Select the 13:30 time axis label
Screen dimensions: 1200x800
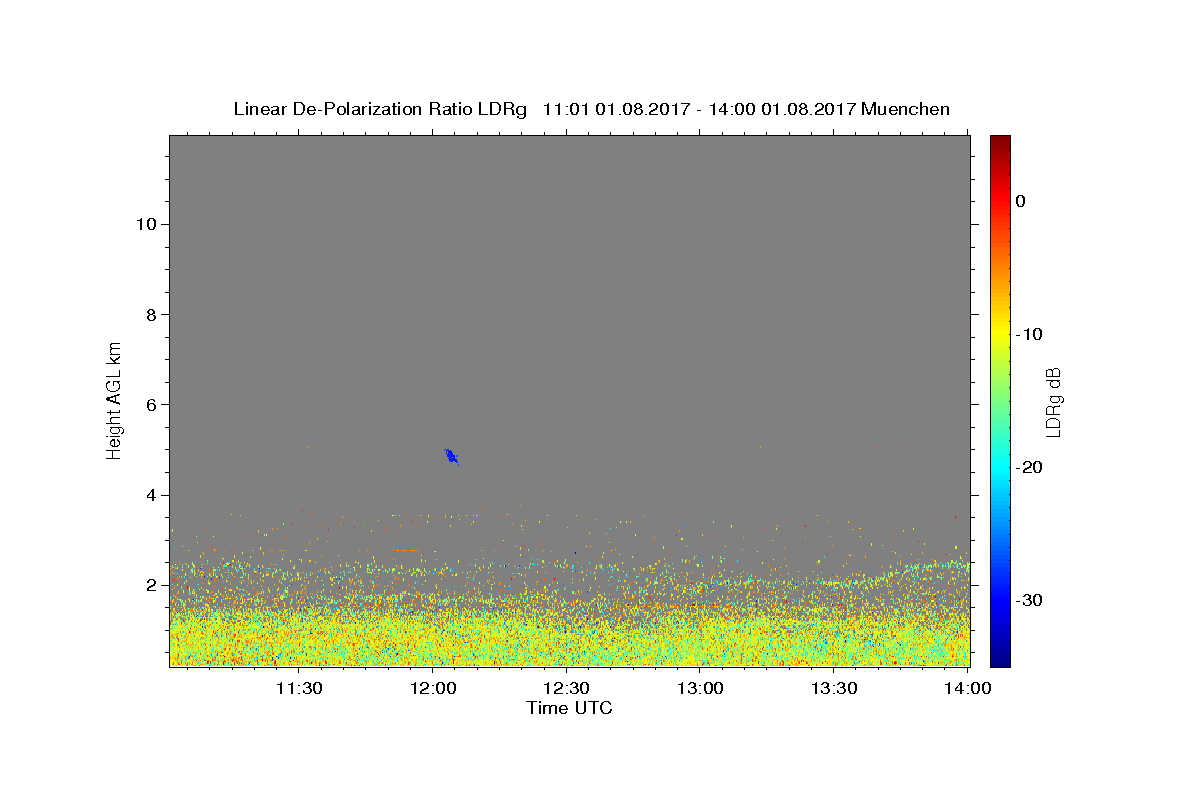833,688
